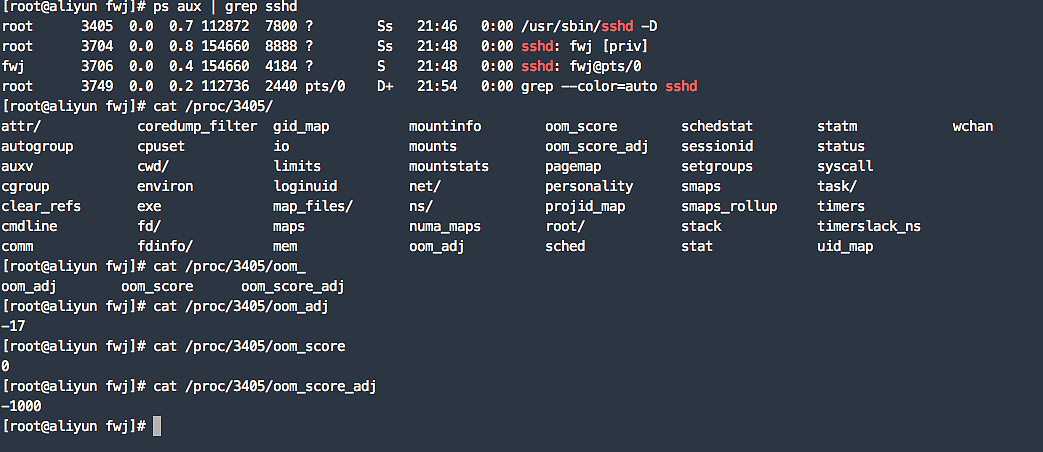Click the numa_maps file name
Screen dimensions: 1043x452
click(445, 226)
